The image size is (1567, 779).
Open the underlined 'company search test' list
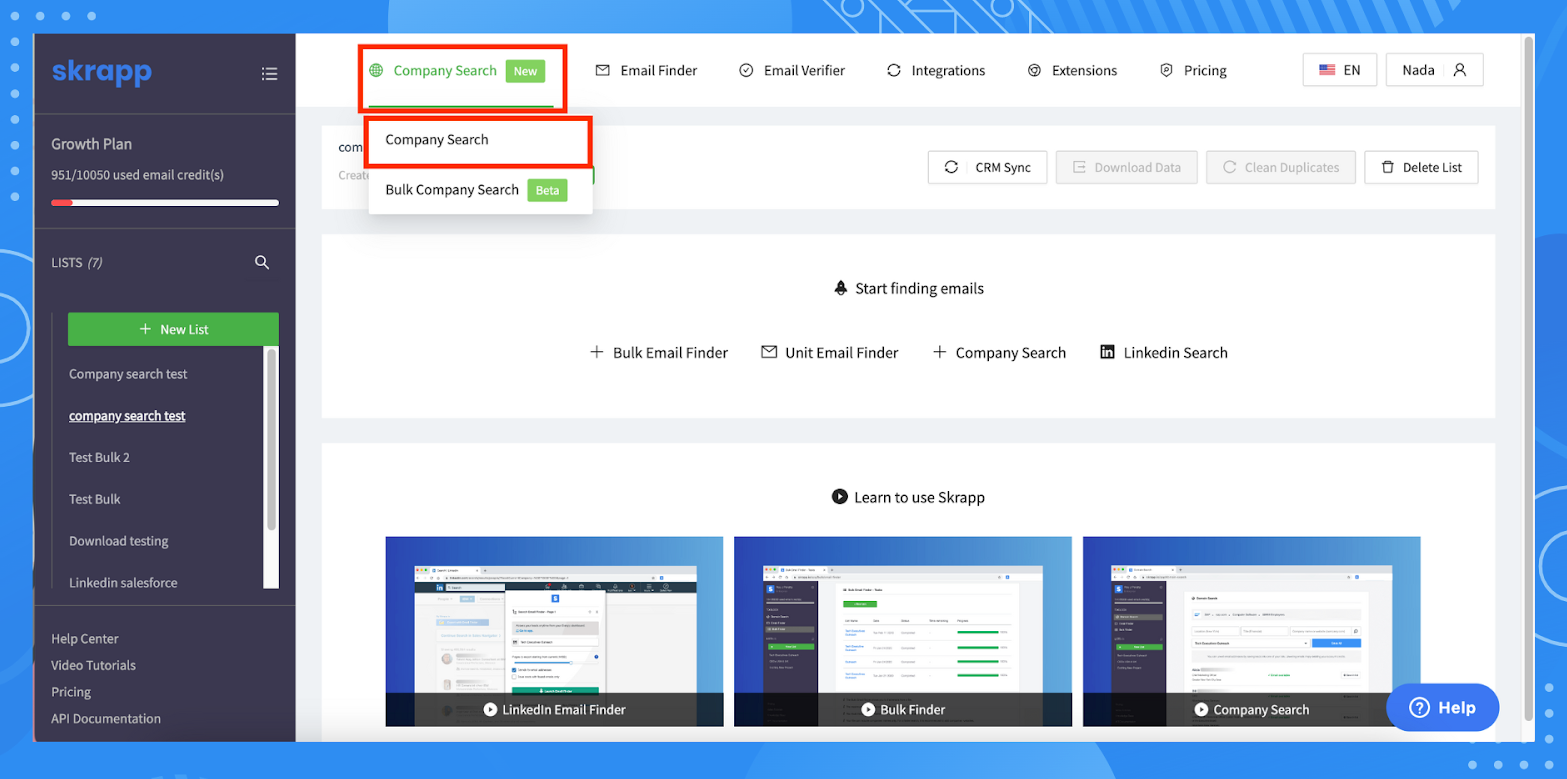(x=127, y=416)
